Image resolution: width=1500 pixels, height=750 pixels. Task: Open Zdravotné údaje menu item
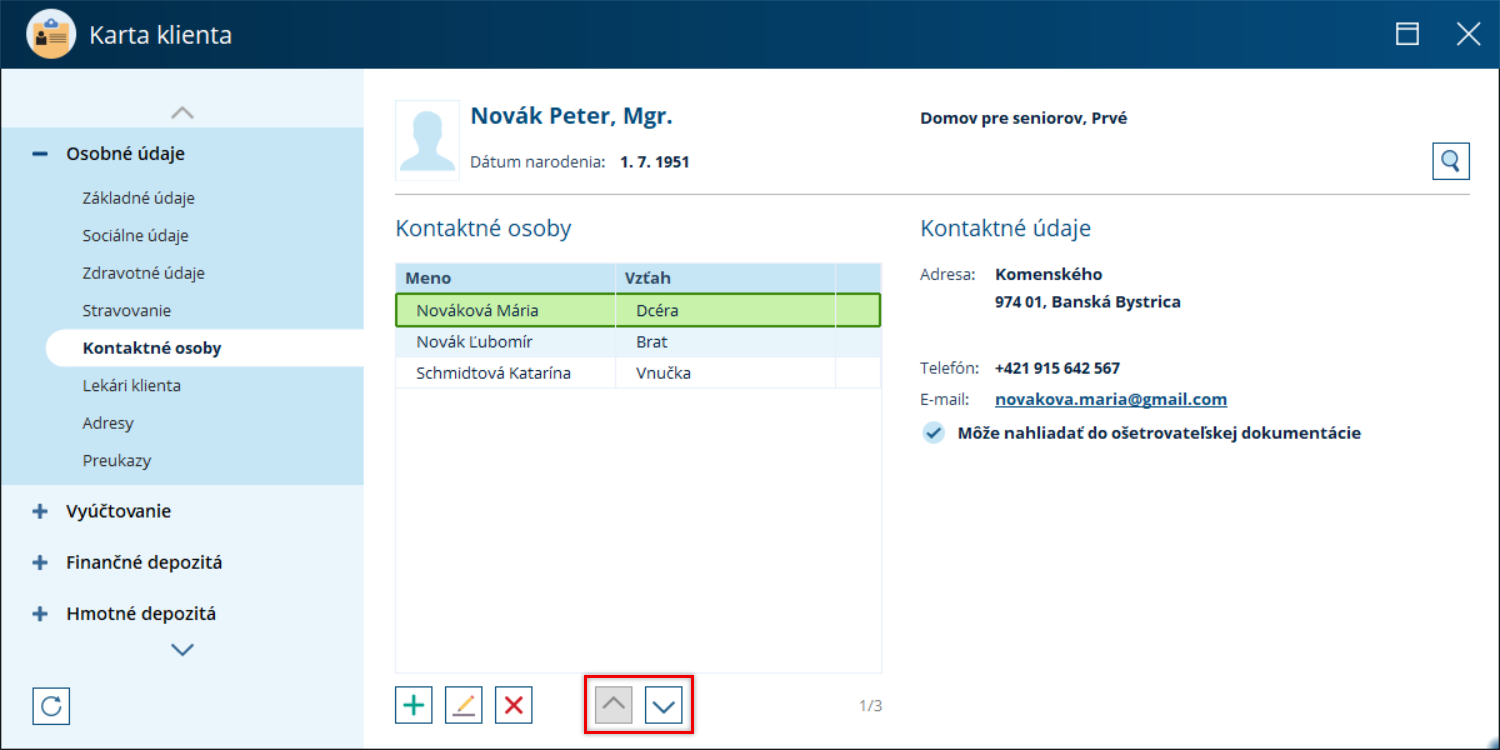[x=144, y=273]
